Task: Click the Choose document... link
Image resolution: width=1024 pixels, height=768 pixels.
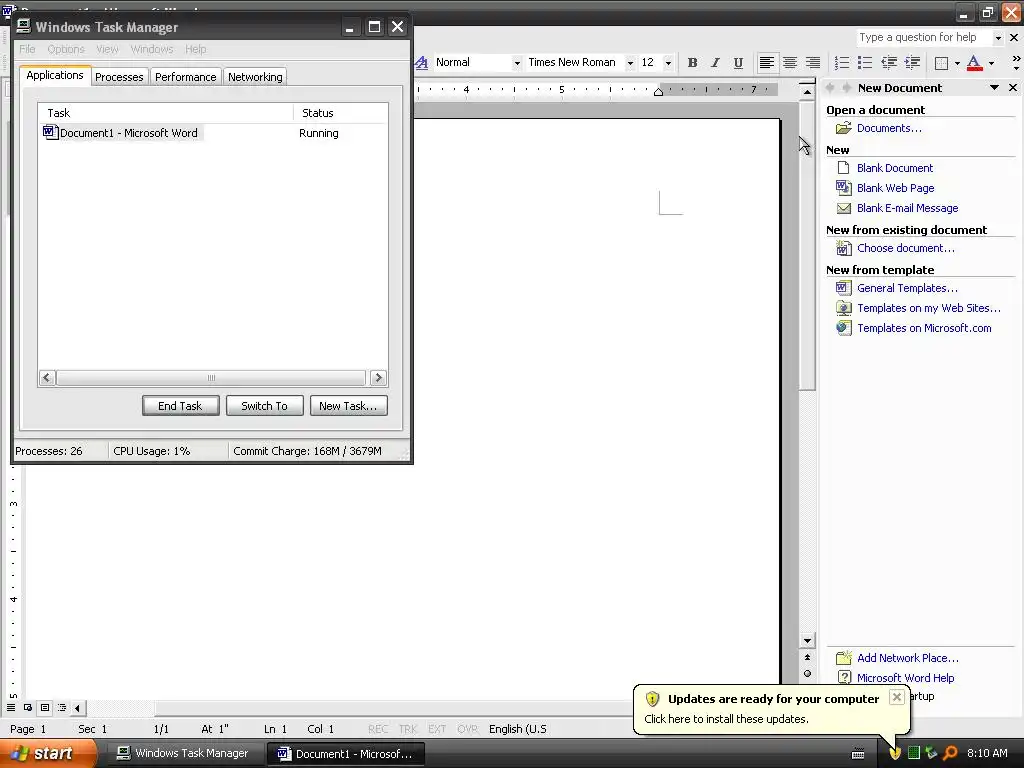Action: [x=905, y=248]
